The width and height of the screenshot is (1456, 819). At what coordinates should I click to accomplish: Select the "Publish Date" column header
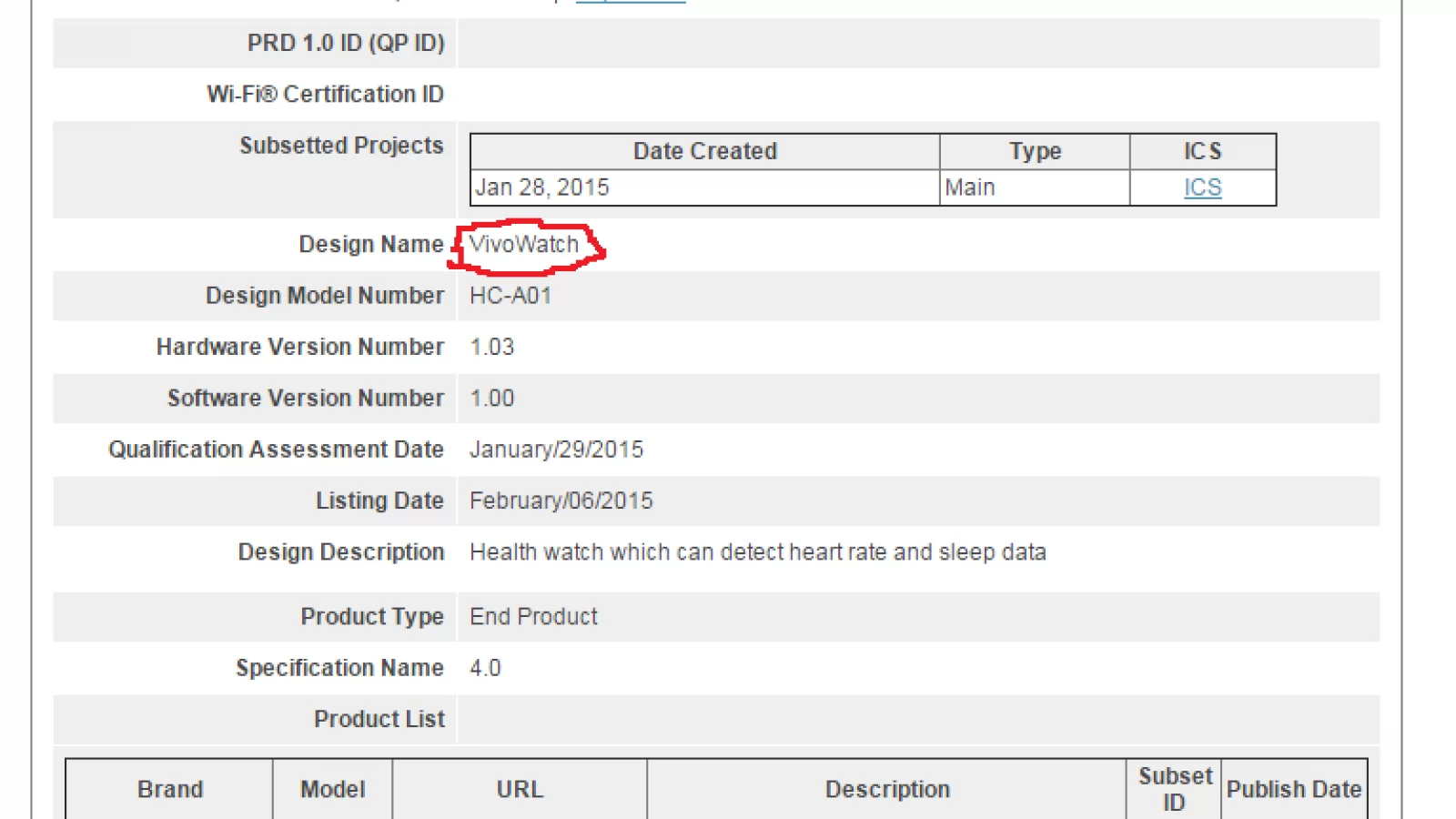tap(1294, 789)
